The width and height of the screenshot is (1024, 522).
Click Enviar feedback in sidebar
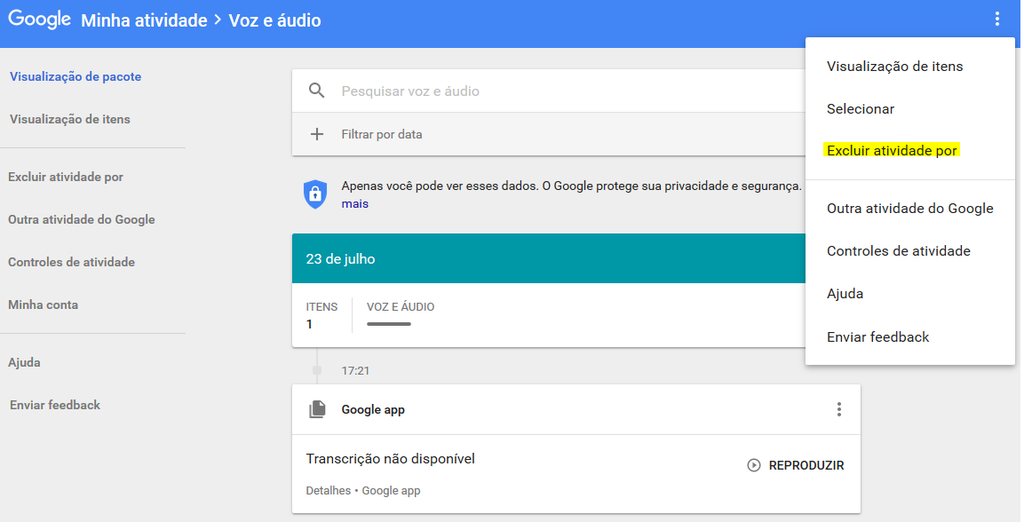point(55,405)
